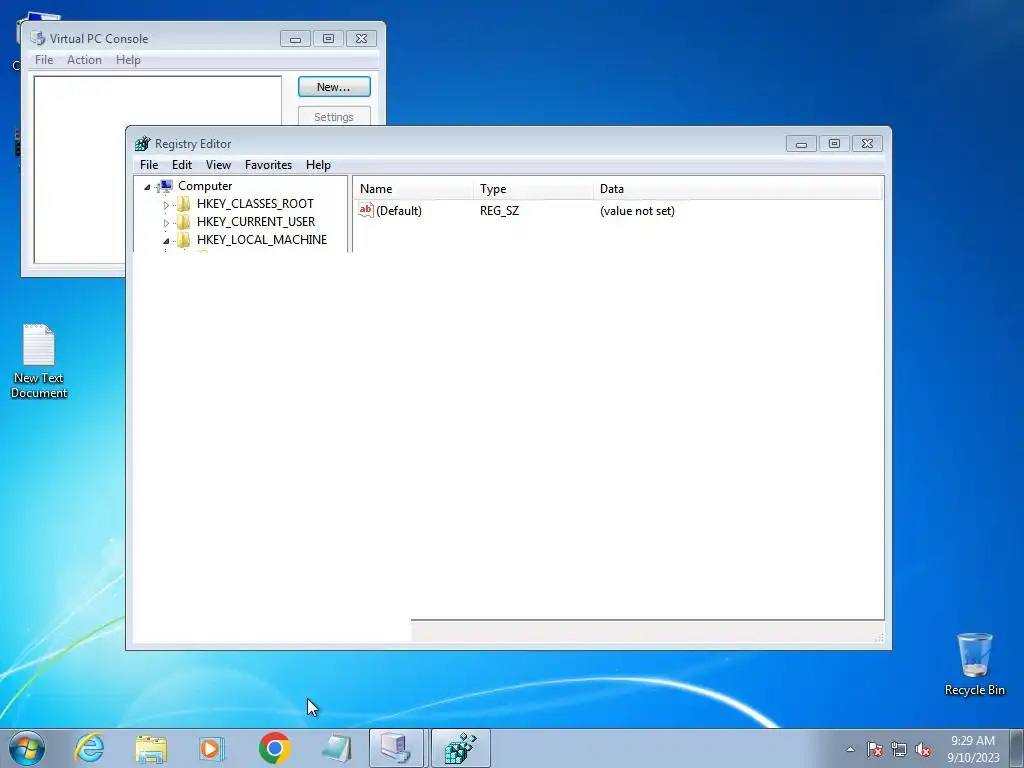Close the Registry Editor window
Image resolution: width=1024 pixels, height=768 pixels.
[x=867, y=144]
